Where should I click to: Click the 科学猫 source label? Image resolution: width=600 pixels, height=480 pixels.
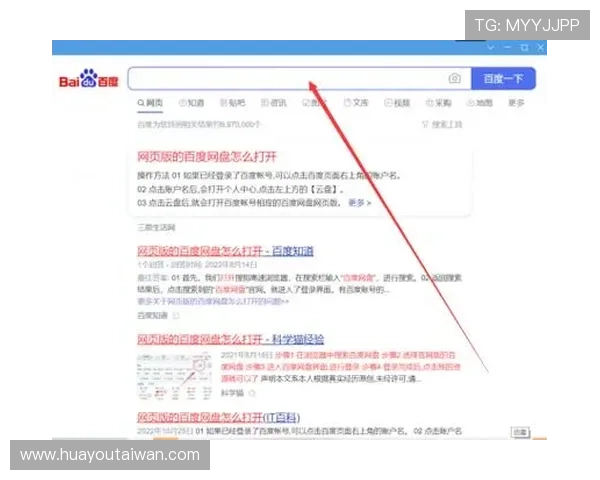[232, 393]
